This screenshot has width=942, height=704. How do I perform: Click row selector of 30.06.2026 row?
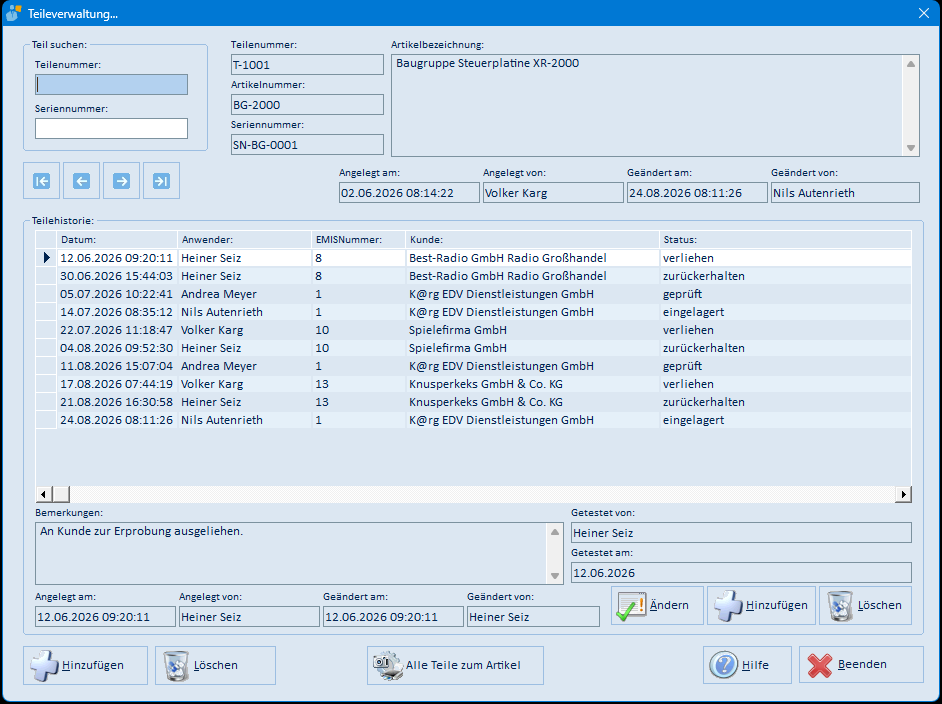pyautogui.click(x=46, y=276)
